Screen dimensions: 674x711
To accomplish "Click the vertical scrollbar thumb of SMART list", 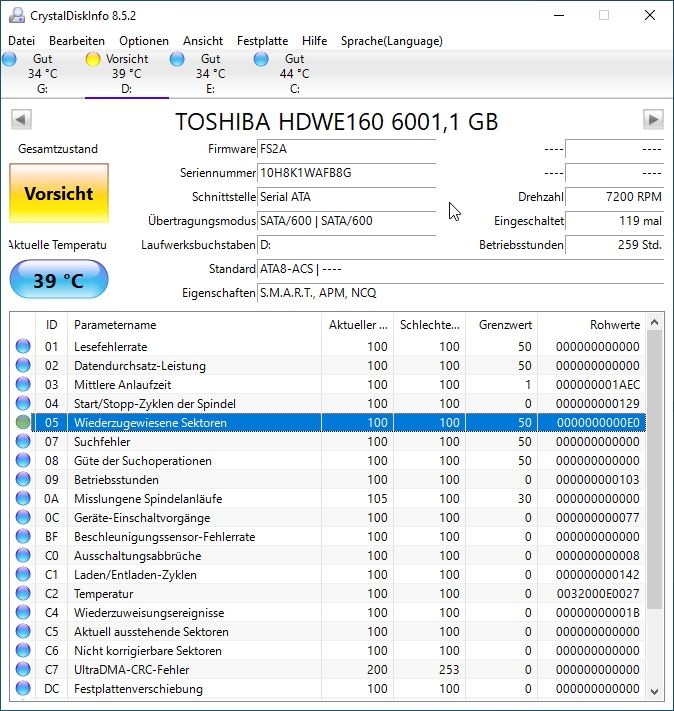I will tap(654, 469).
